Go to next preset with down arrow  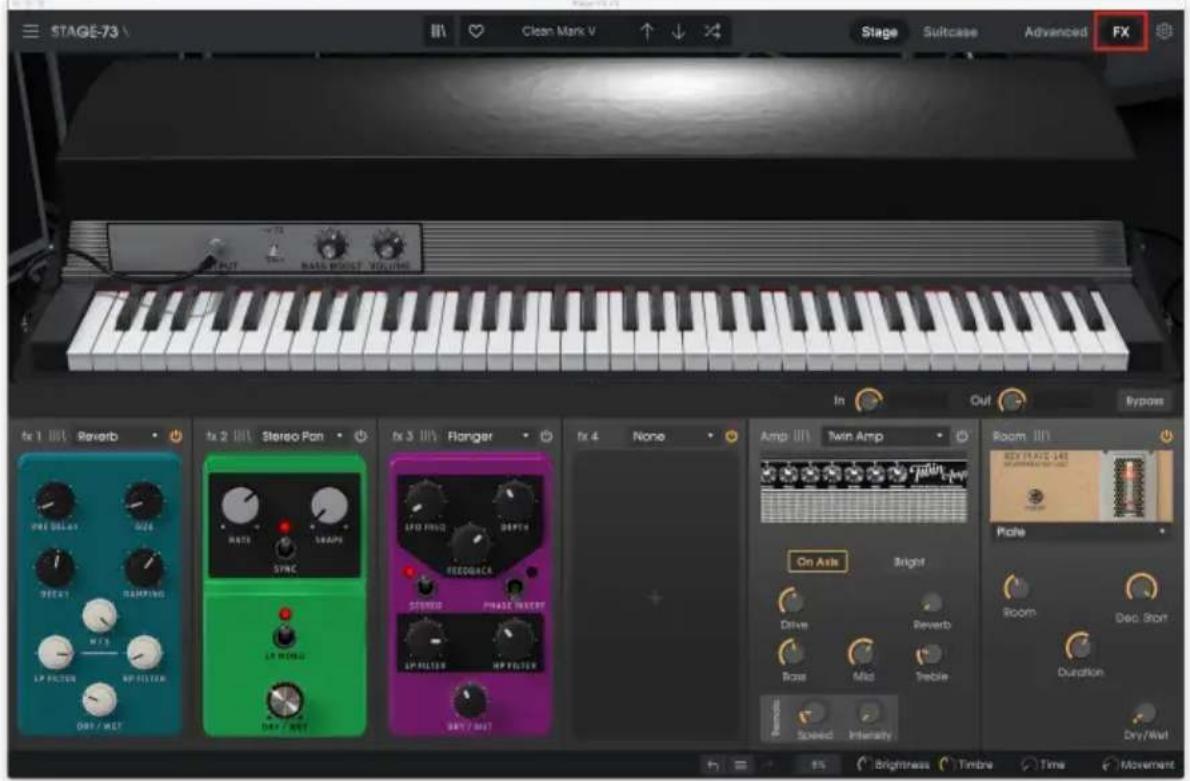[678, 31]
